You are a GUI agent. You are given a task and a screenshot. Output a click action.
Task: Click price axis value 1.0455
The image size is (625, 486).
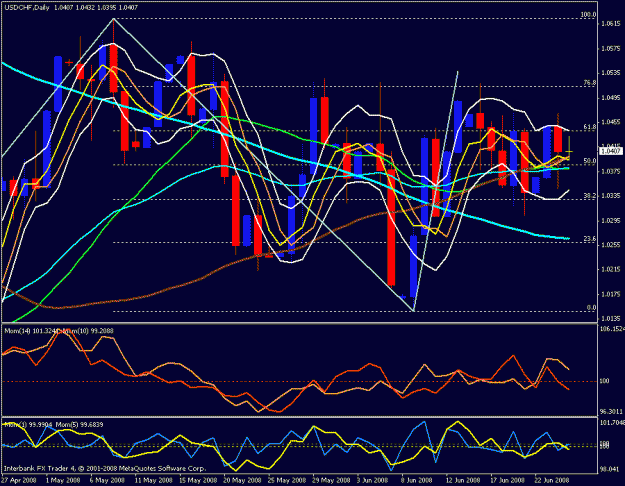coord(611,122)
